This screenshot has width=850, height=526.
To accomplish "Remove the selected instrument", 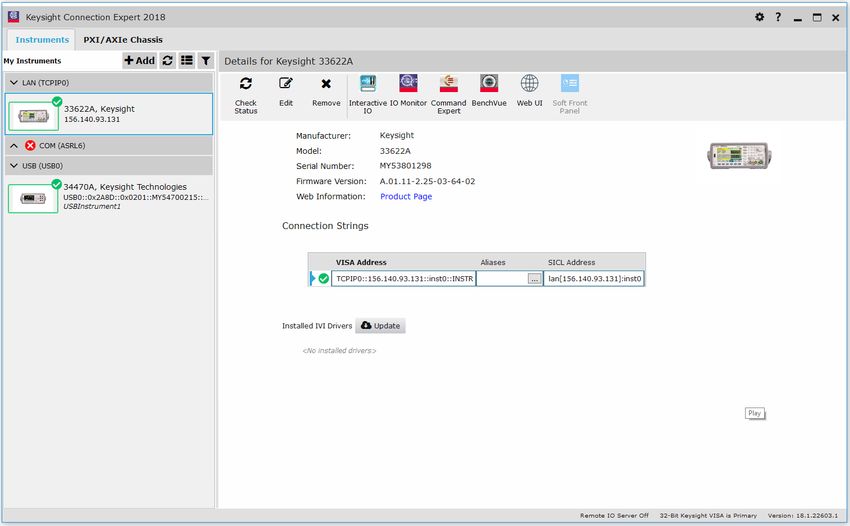I will click(x=326, y=84).
